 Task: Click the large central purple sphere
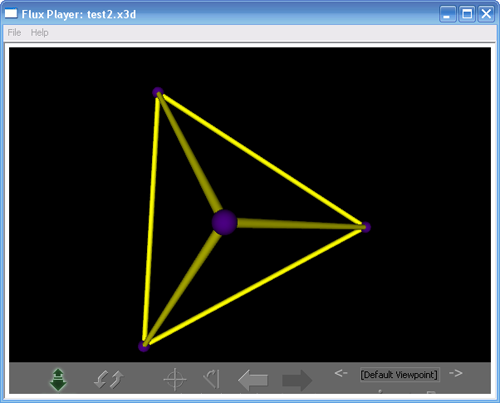pyautogui.click(x=224, y=222)
